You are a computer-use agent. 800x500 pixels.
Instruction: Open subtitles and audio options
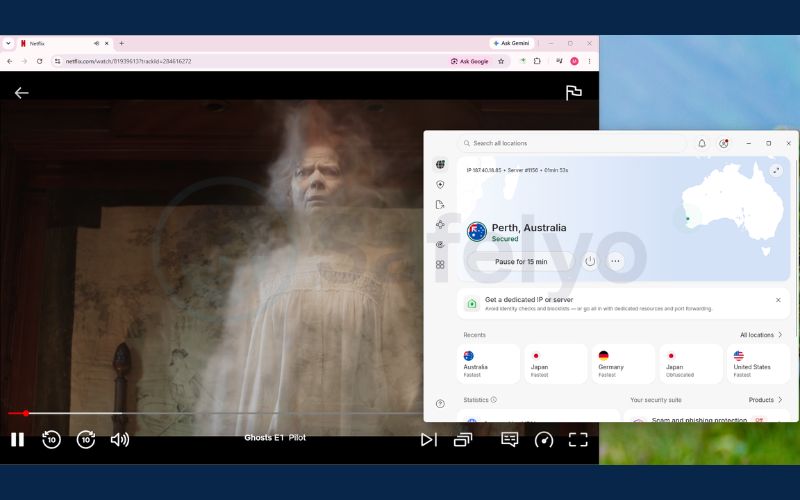click(509, 439)
